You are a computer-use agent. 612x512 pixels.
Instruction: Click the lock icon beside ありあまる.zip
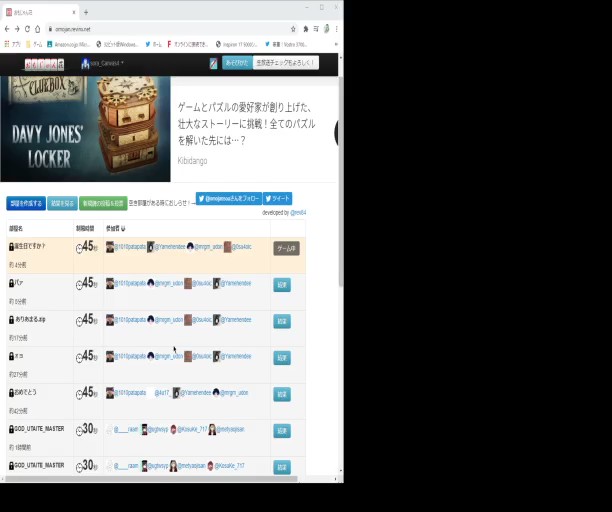tap(11, 320)
